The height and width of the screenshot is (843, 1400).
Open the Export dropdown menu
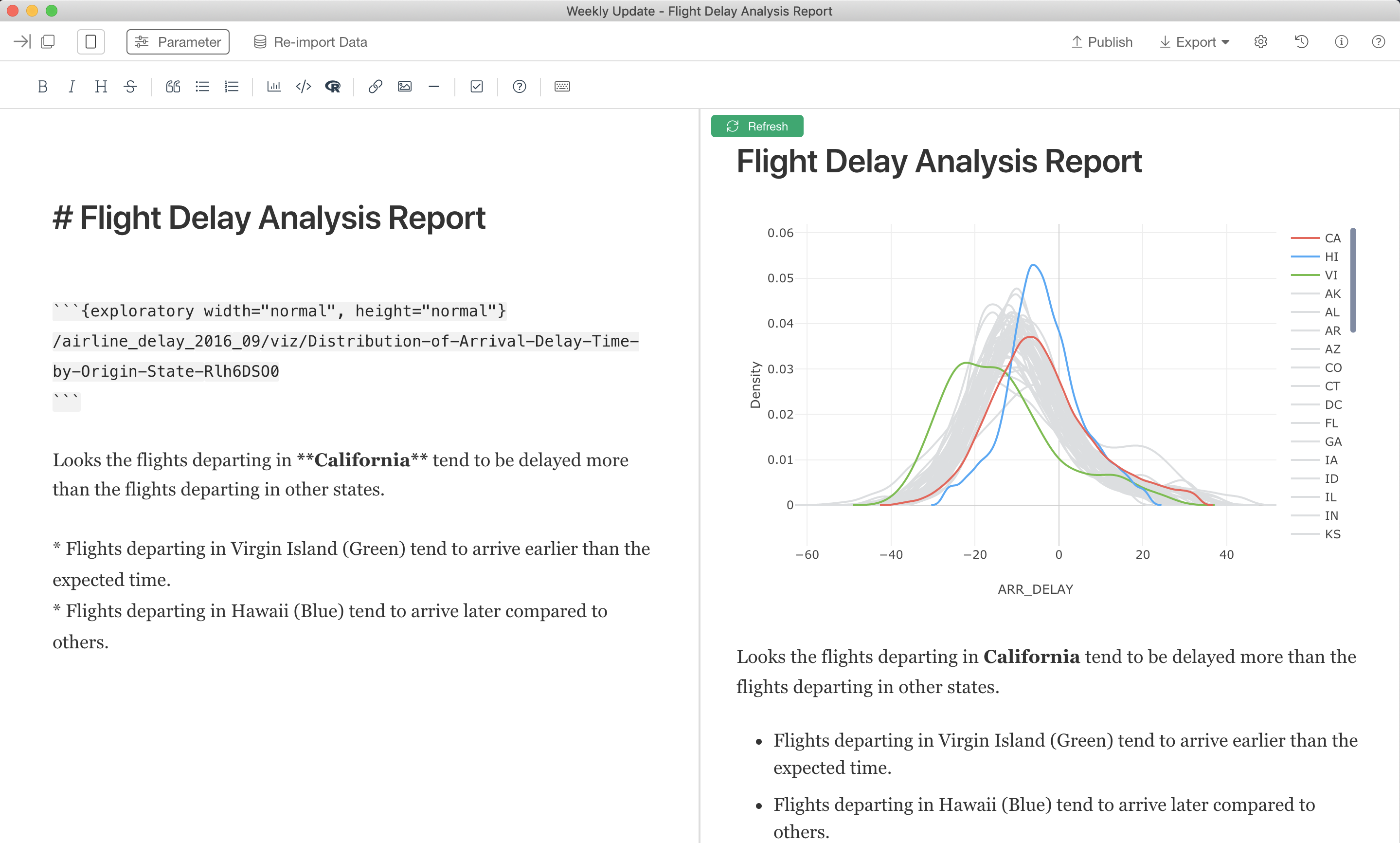pyautogui.click(x=1195, y=42)
